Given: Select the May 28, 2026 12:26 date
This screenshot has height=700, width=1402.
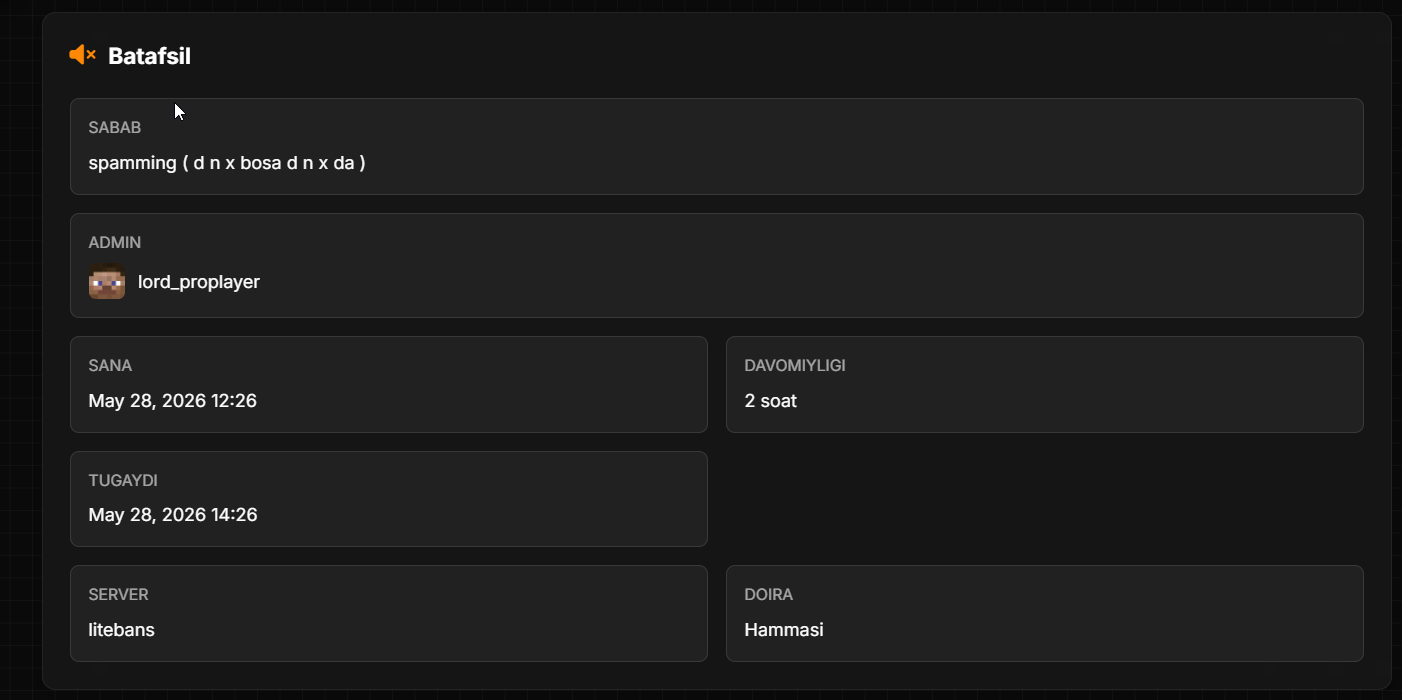Looking at the screenshot, I should click(x=173, y=401).
